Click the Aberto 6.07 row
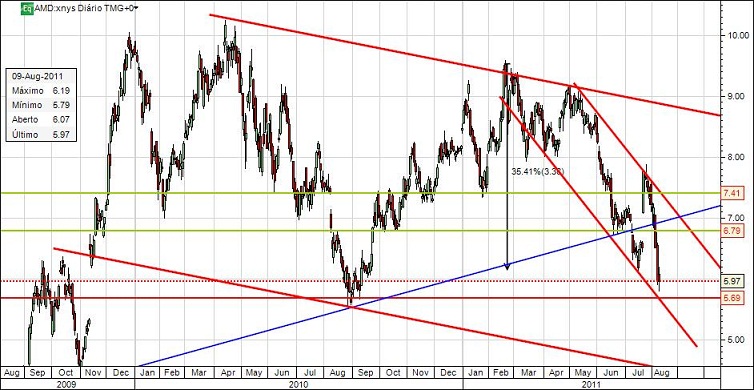This screenshot has width=754, height=390. (41, 120)
